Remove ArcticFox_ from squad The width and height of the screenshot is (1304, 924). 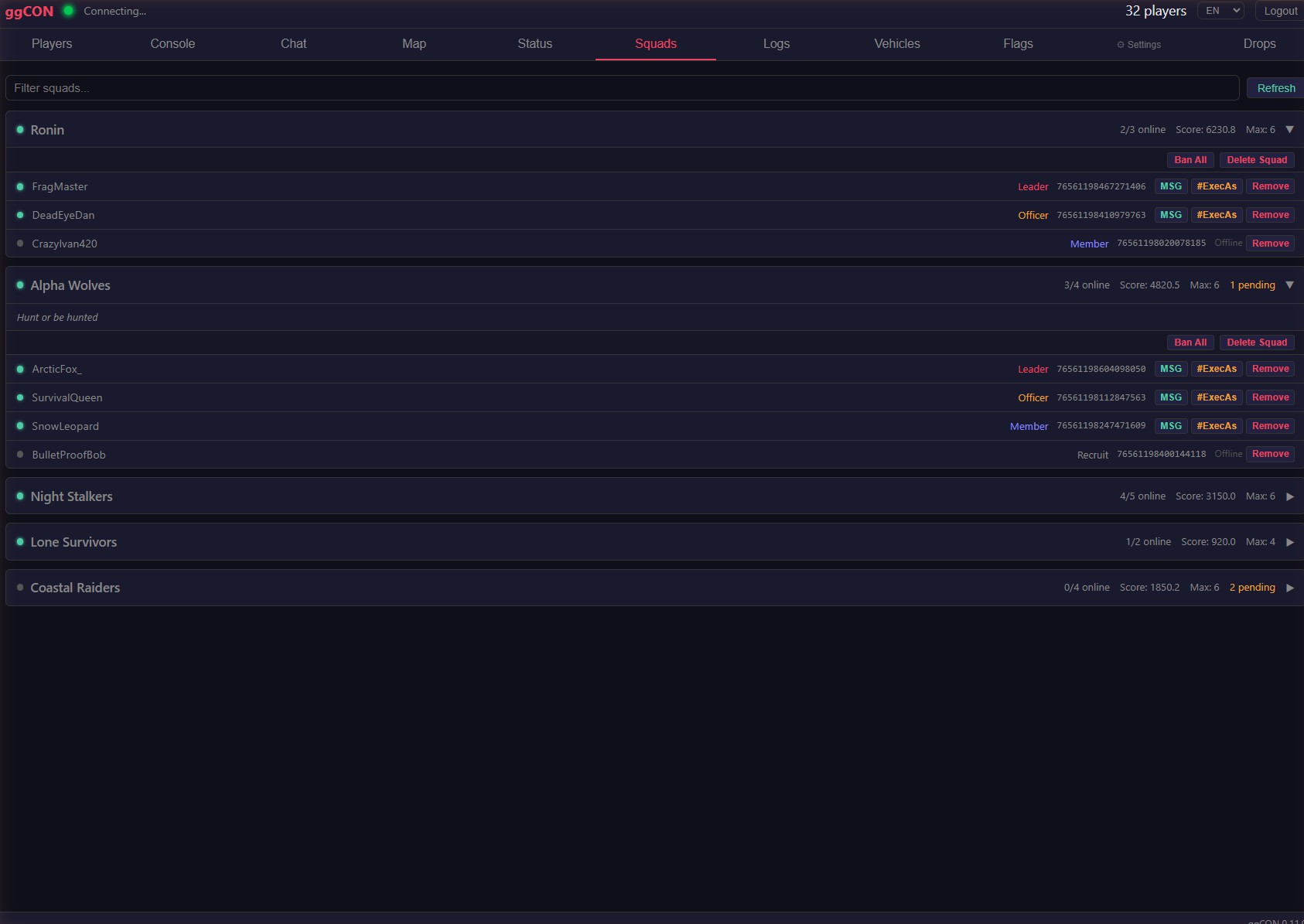pyautogui.click(x=1270, y=369)
